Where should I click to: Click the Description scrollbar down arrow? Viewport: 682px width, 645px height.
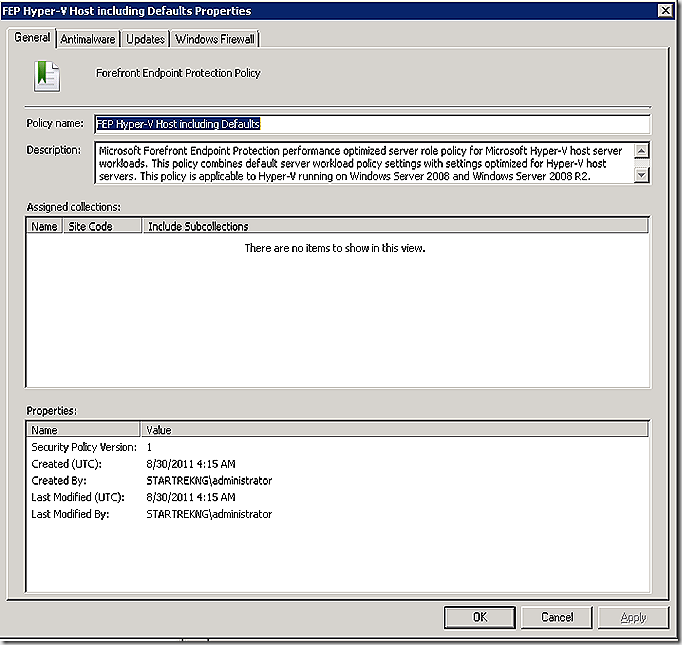pyautogui.click(x=642, y=175)
